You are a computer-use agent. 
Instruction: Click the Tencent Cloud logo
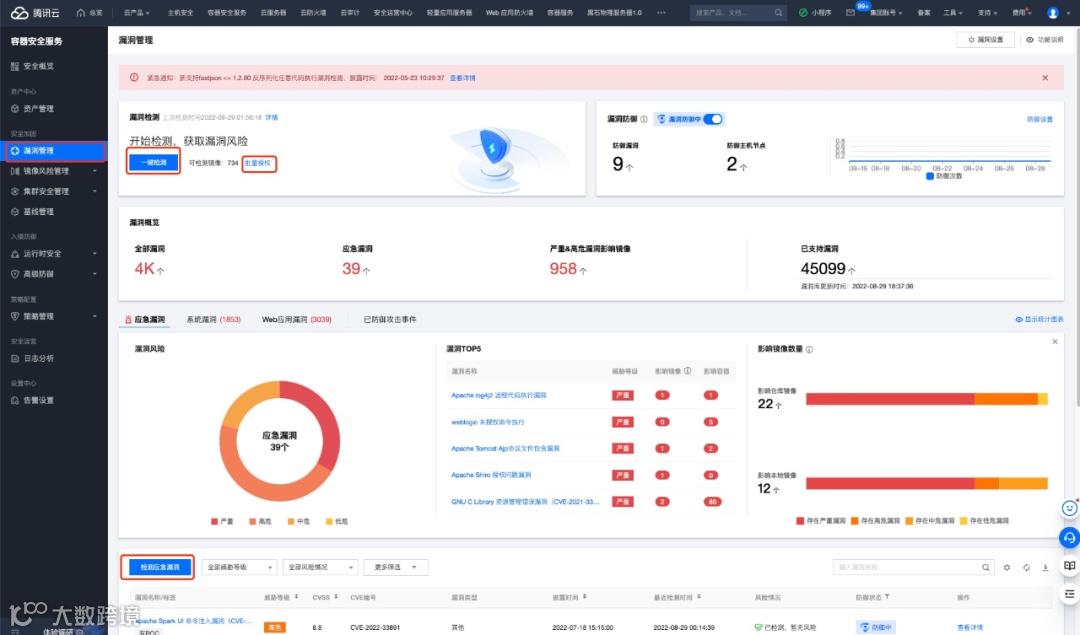click(x=34, y=12)
